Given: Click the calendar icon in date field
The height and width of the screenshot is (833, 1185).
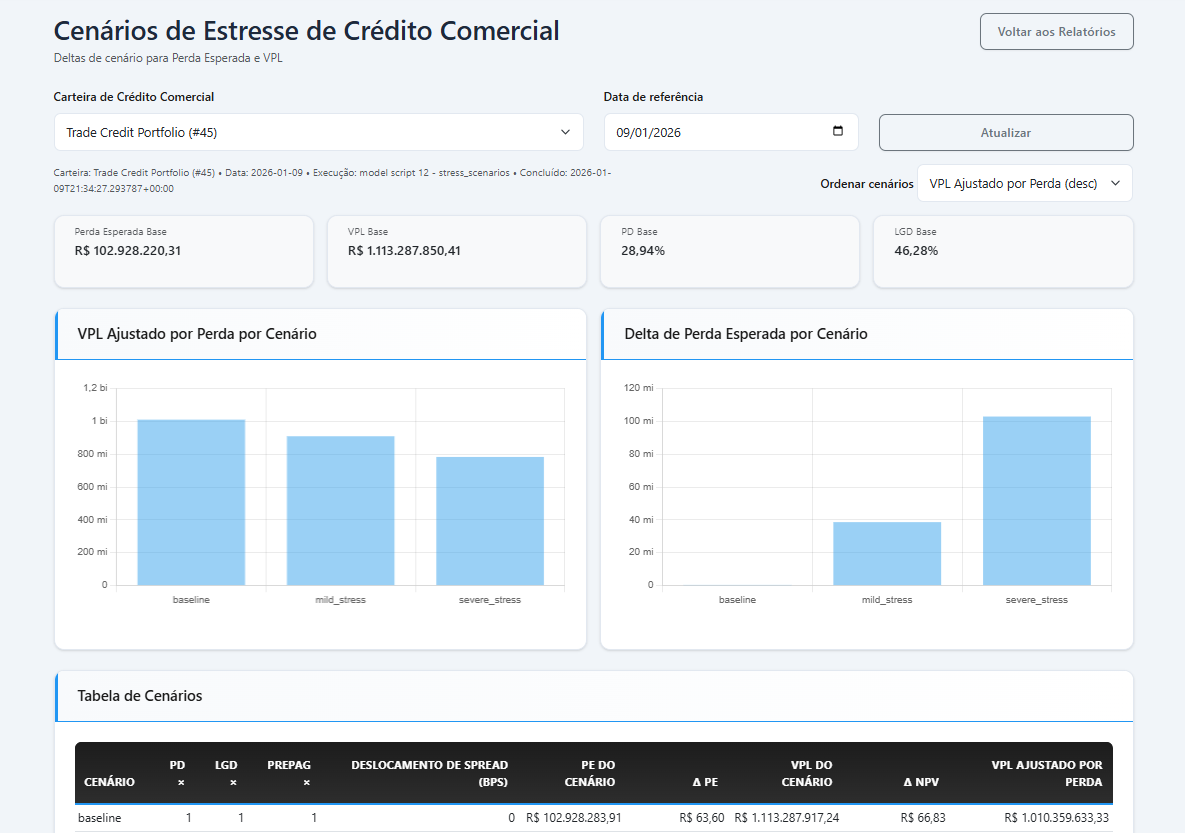Looking at the screenshot, I should (837, 132).
